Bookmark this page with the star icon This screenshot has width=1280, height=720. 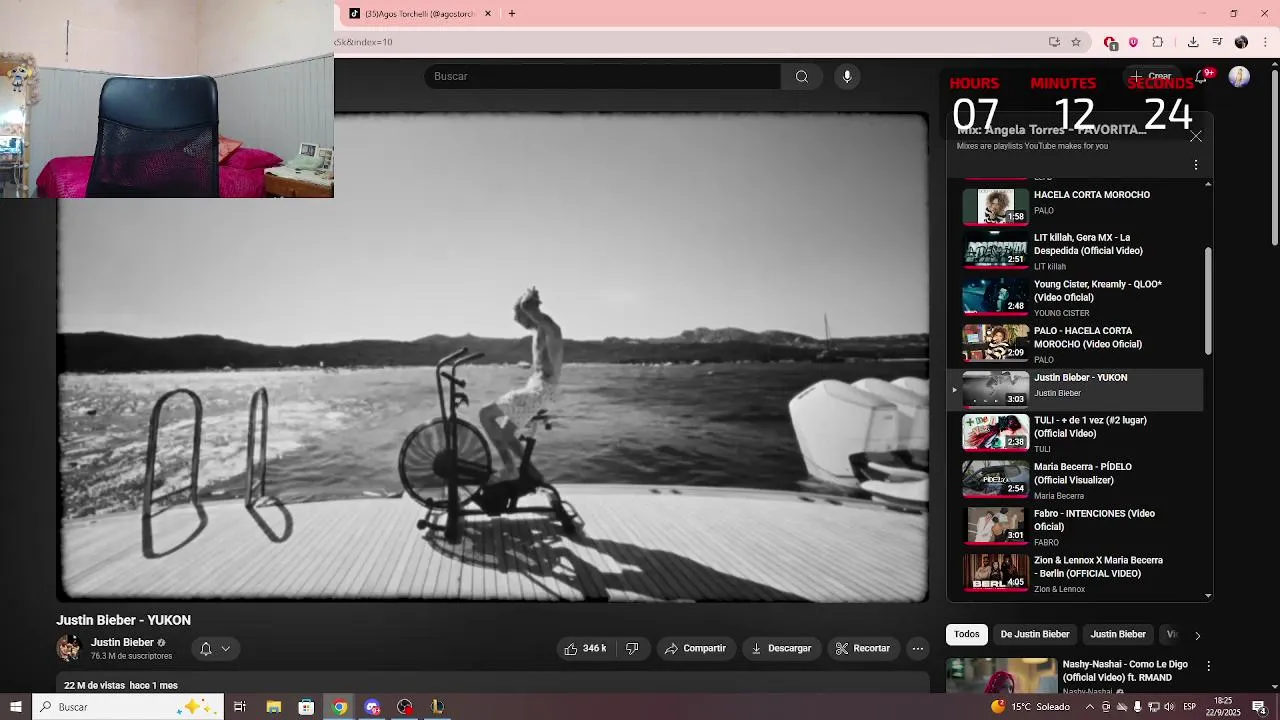pos(1076,42)
